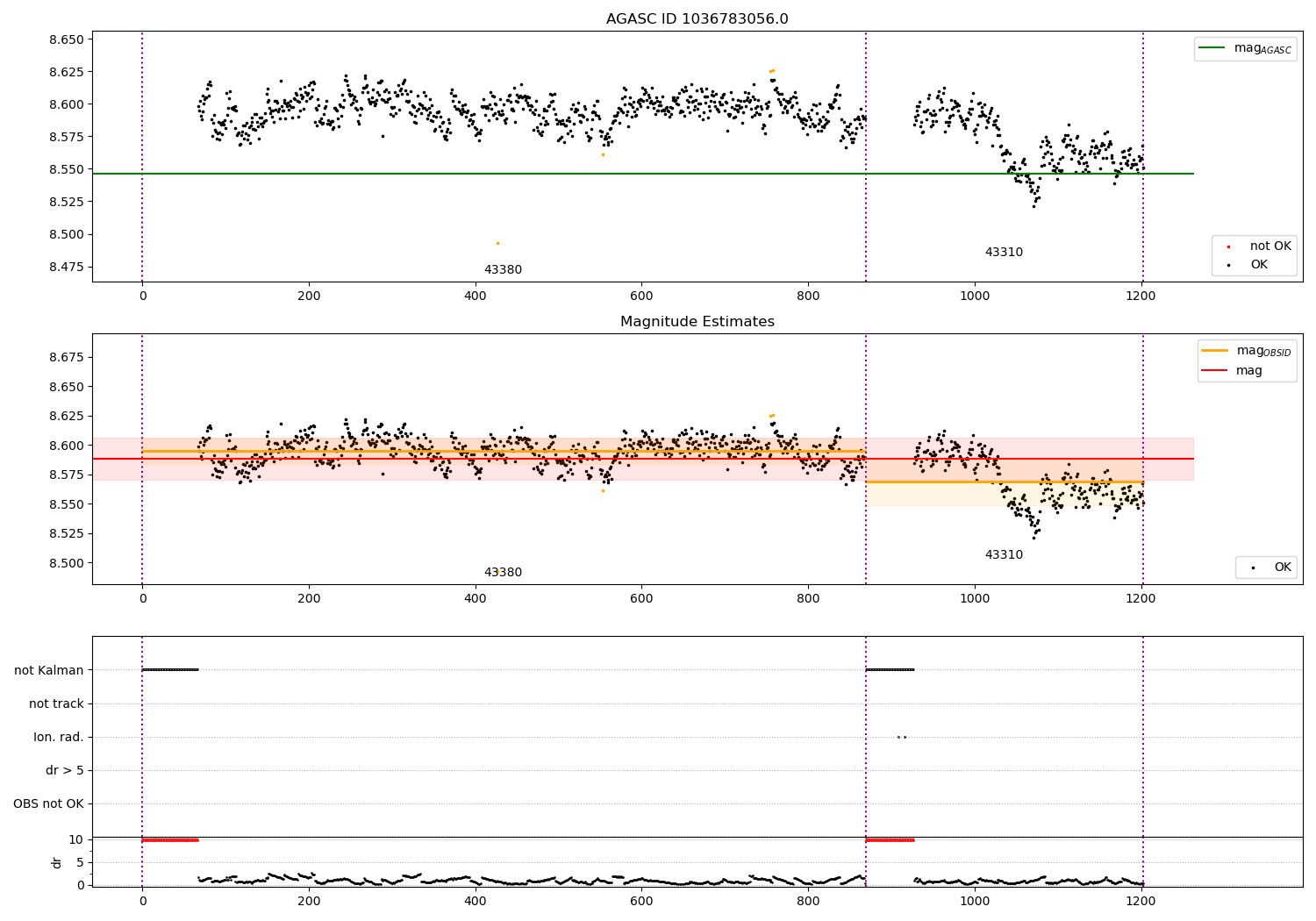
Task: Click y-tick '8.475' in the AGASC ID plot
Action: pyautogui.click(x=66, y=267)
